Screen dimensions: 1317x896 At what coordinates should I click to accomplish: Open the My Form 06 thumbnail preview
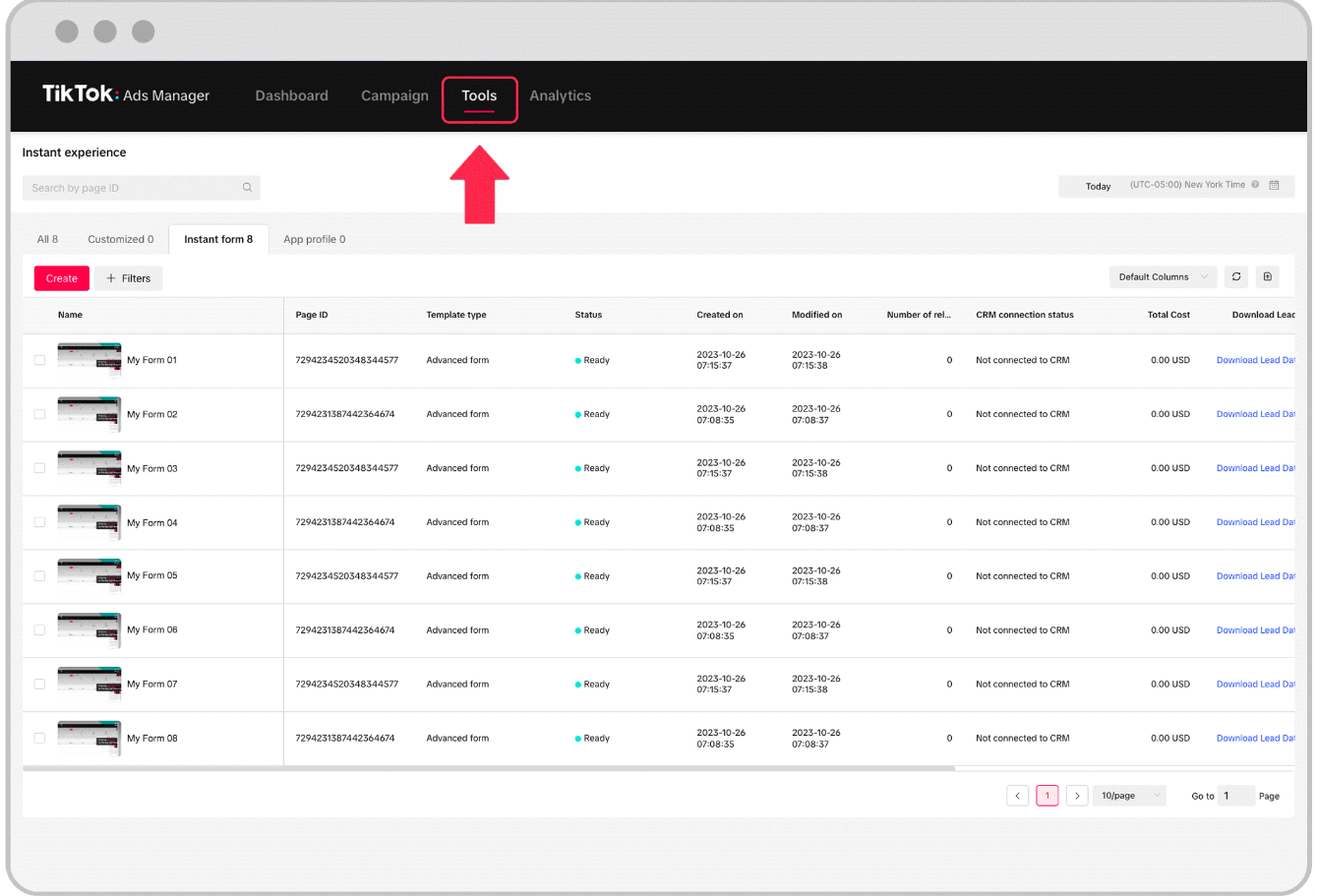point(90,630)
